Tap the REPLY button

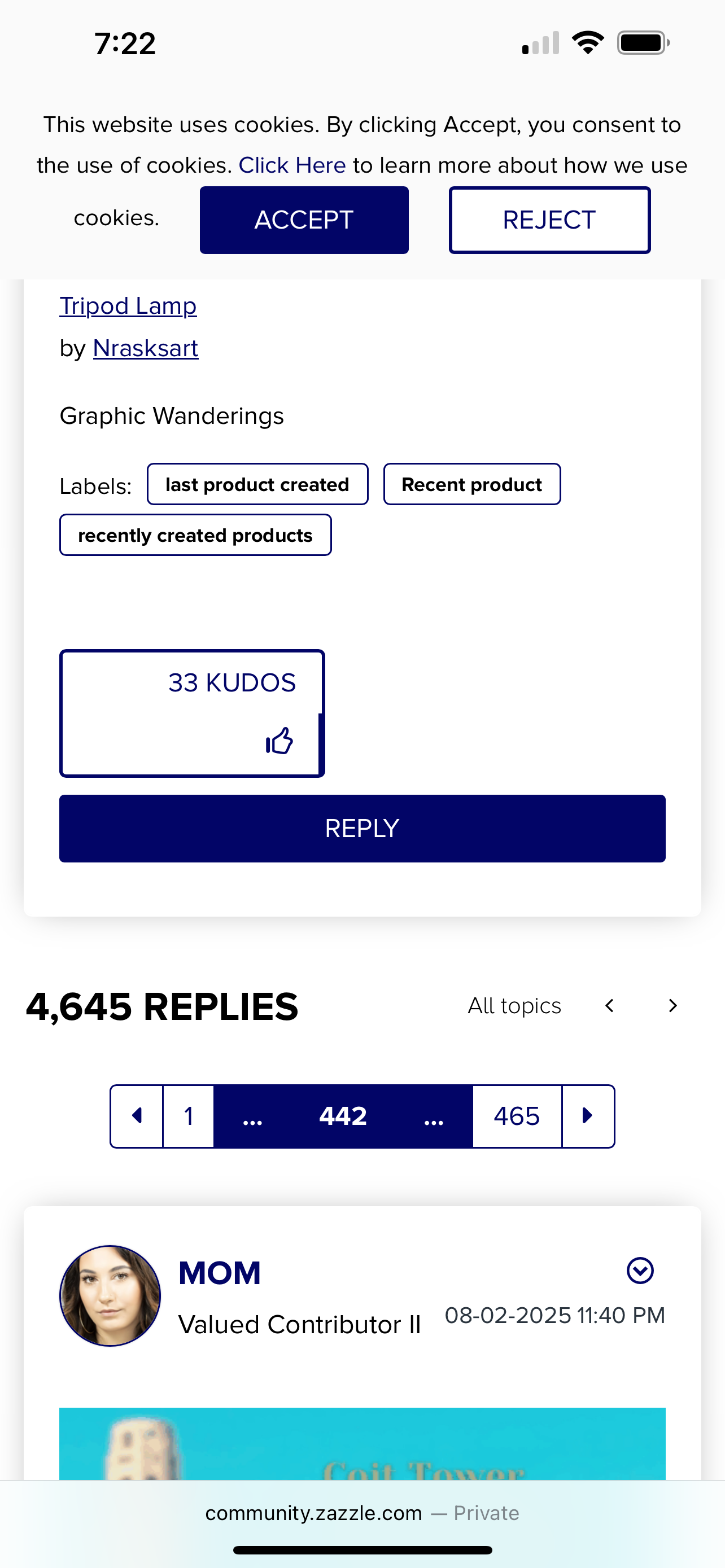pos(362,829)
